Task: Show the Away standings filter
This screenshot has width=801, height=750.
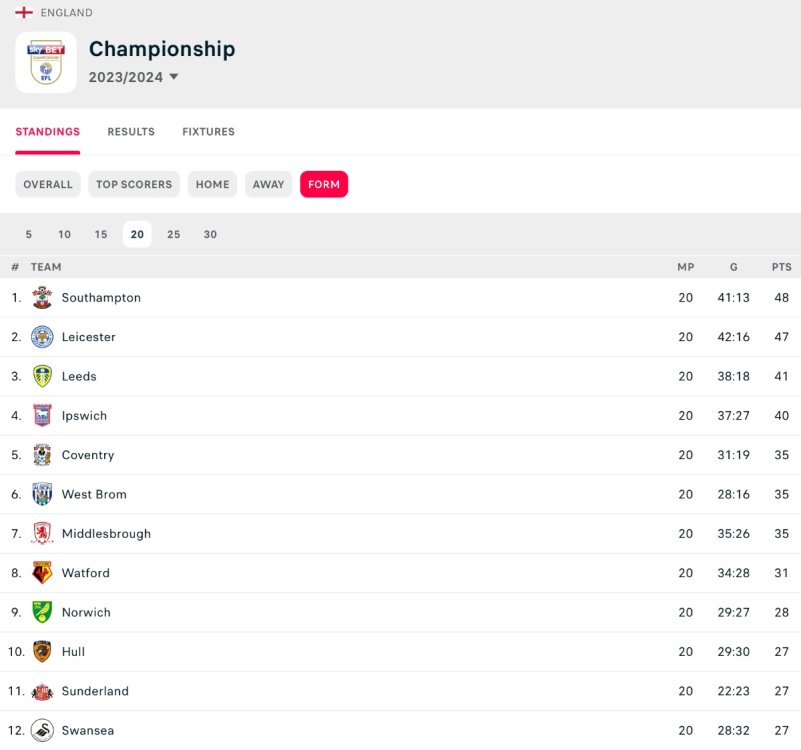Action: tap(268, 185)
